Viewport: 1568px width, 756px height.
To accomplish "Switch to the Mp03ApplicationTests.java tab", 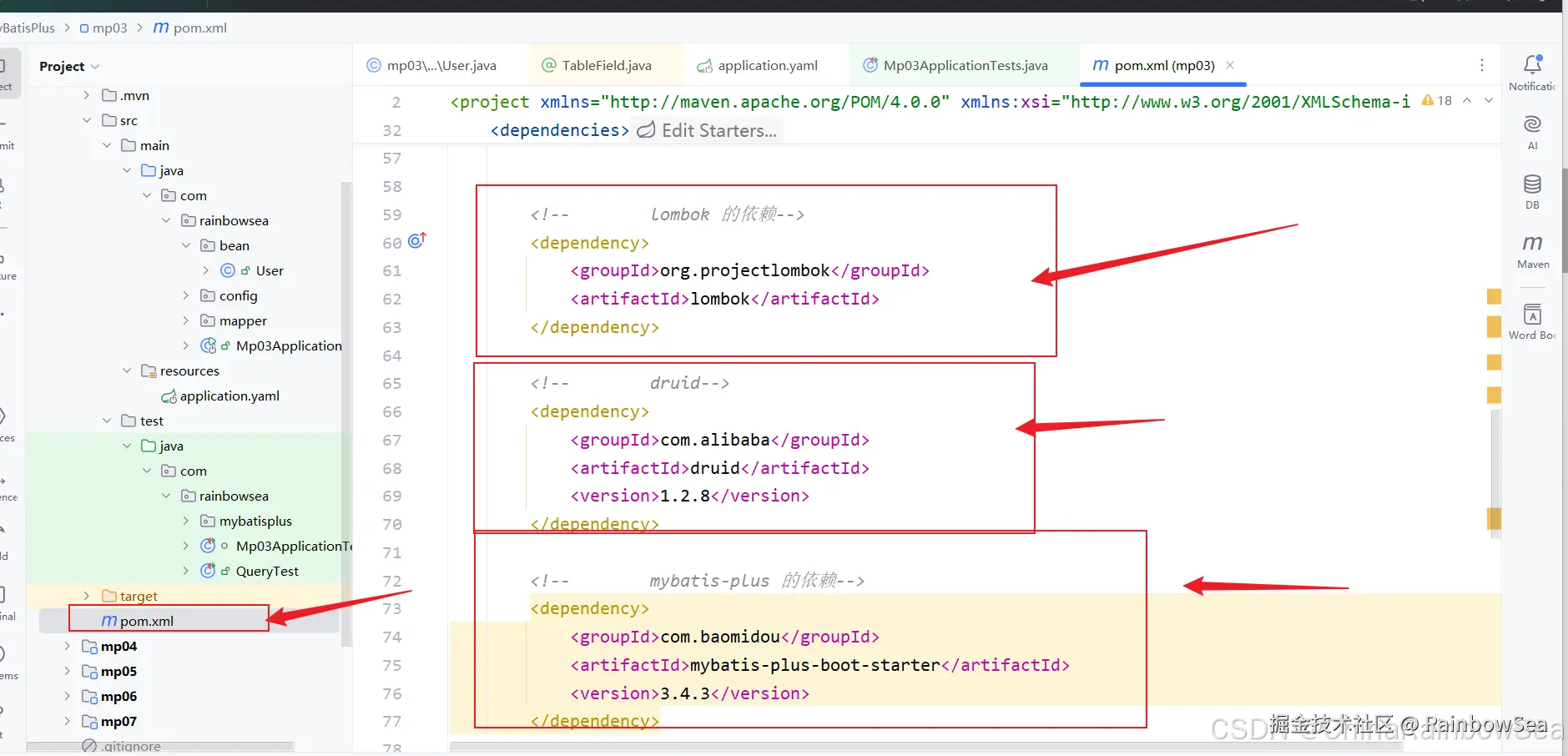I will 955,65.
